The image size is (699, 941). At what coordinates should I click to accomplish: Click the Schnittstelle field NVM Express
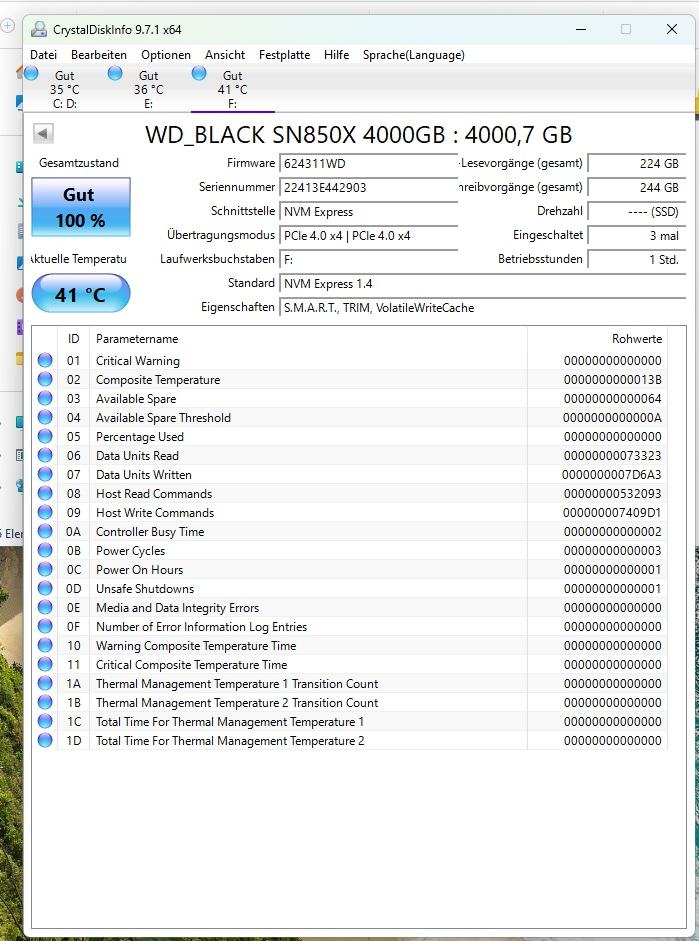point(368,211)
